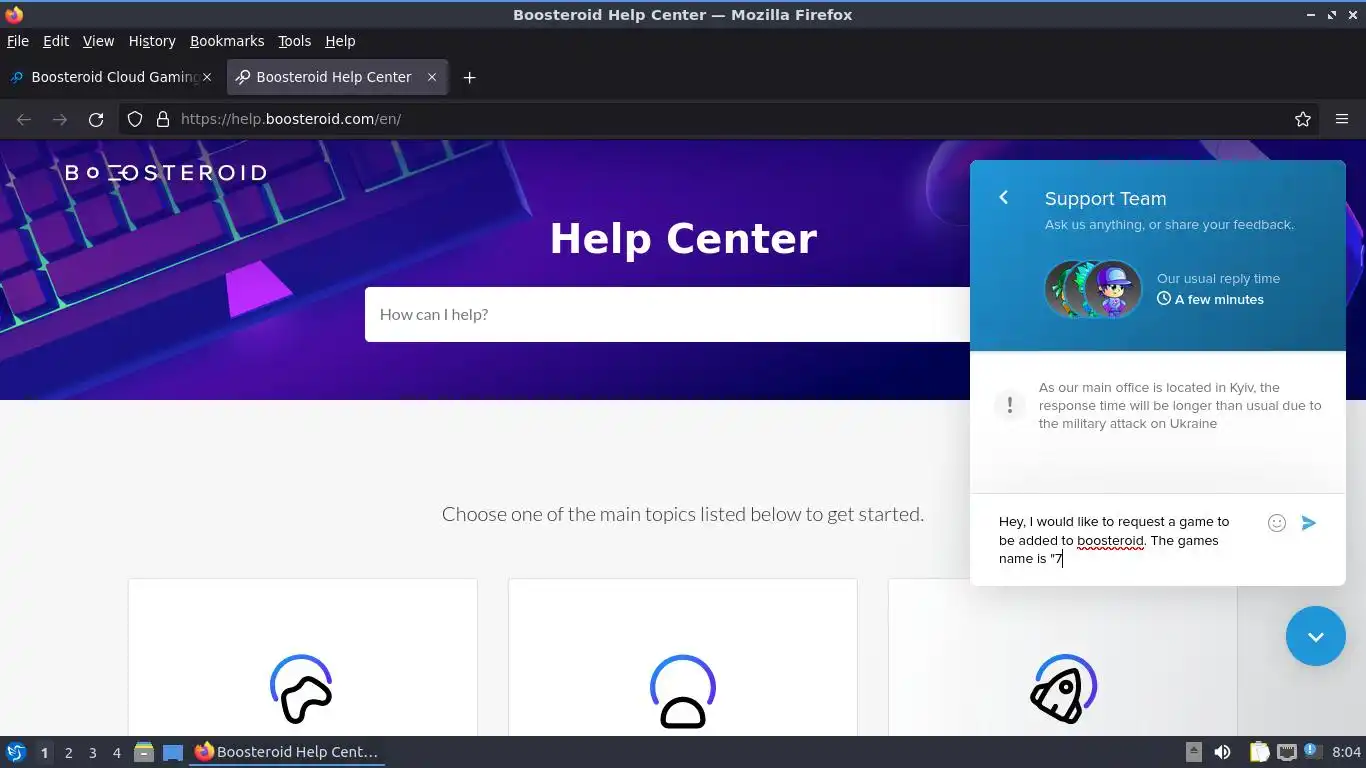Open the clipboard tray icon
The height and width of the screenshot is (768, 1366).
1259,752
